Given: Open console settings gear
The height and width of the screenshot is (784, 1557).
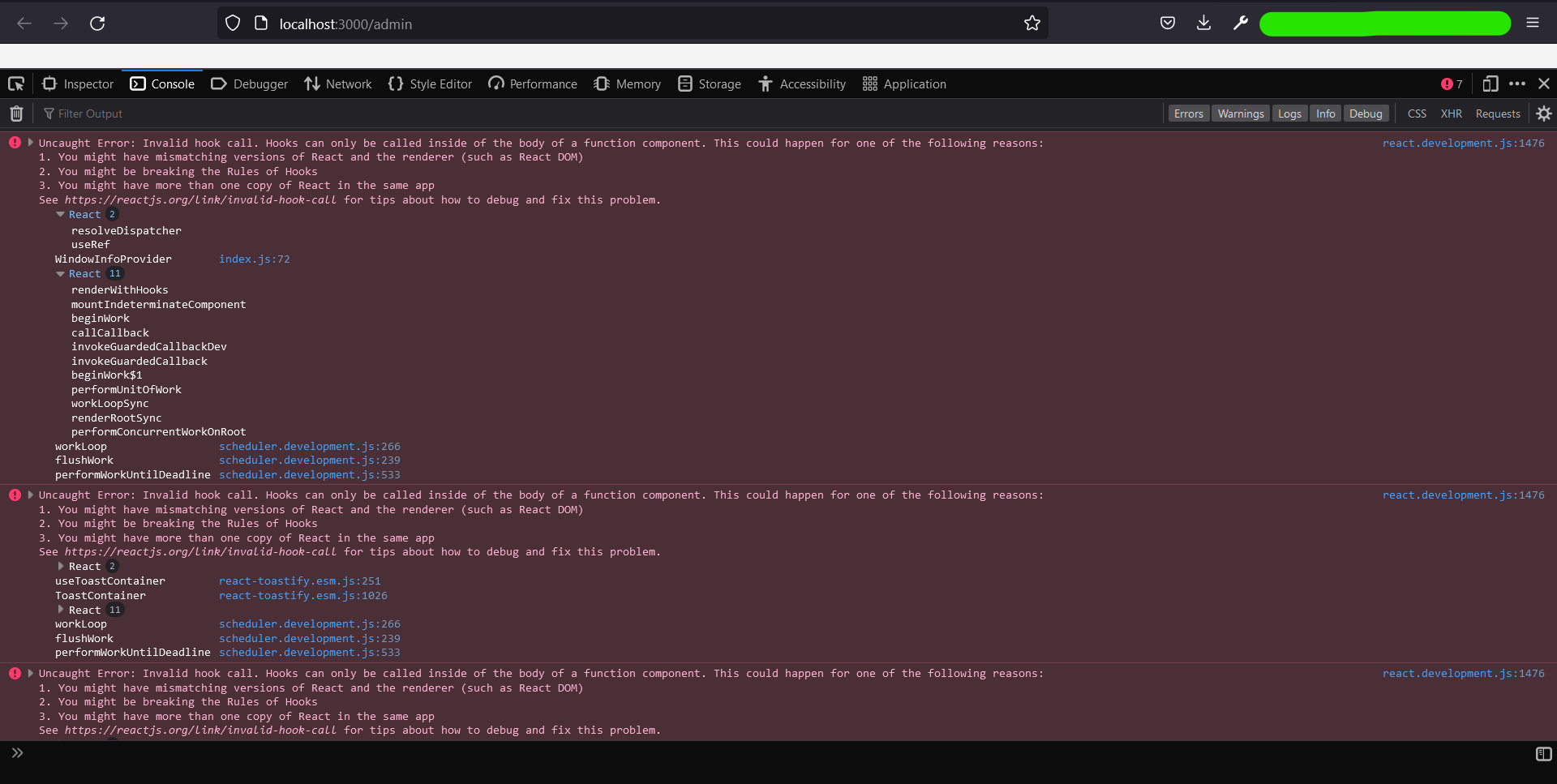Looking at the screenshot, I should [x=1544, y=114].
